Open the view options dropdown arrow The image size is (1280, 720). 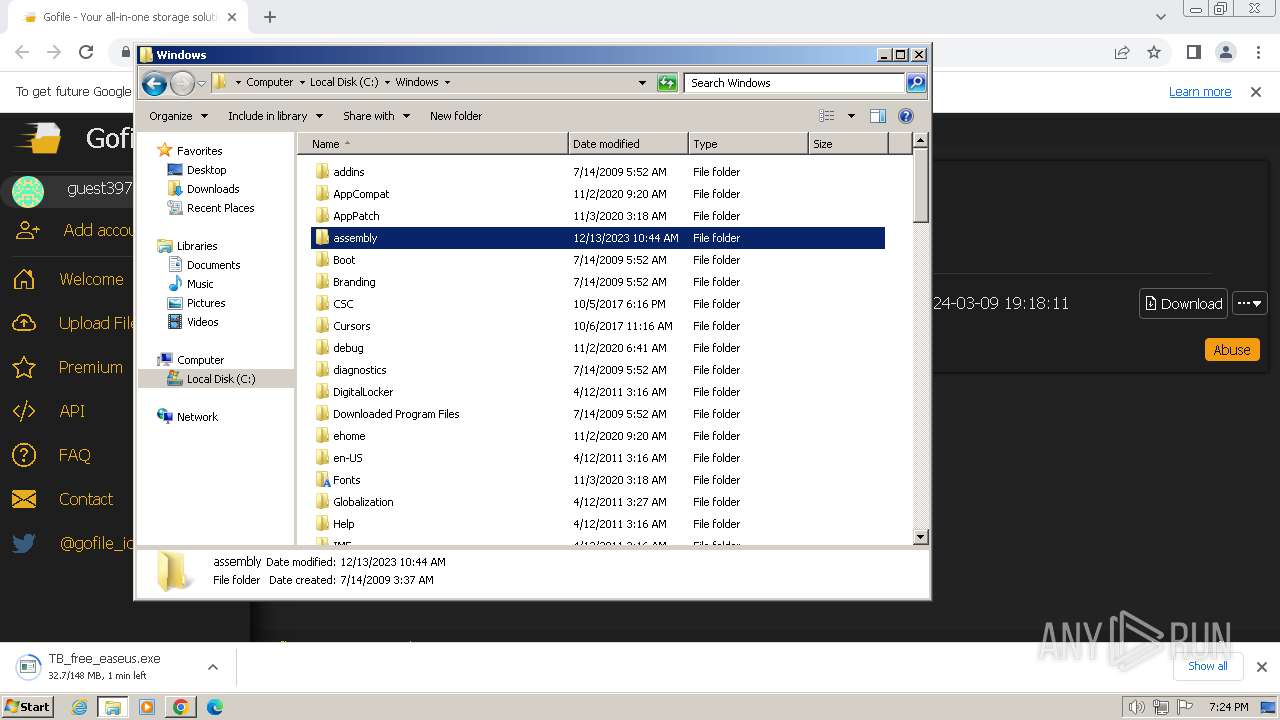click(851, 116)
